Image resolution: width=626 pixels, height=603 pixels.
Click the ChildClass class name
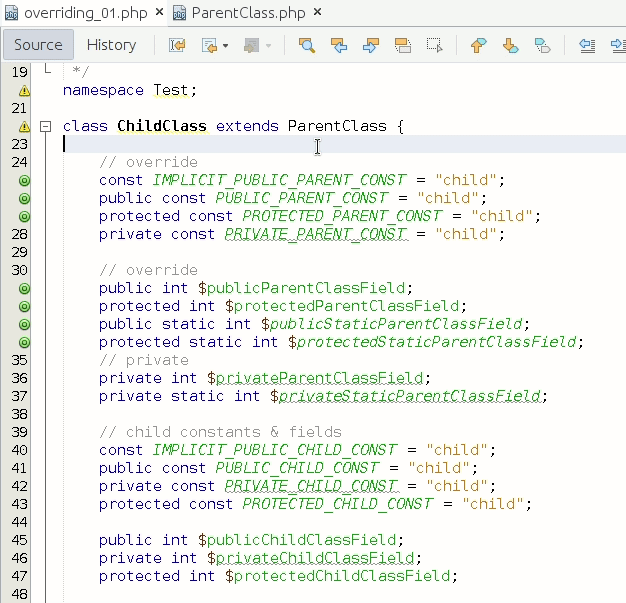(x=162, y=126)
